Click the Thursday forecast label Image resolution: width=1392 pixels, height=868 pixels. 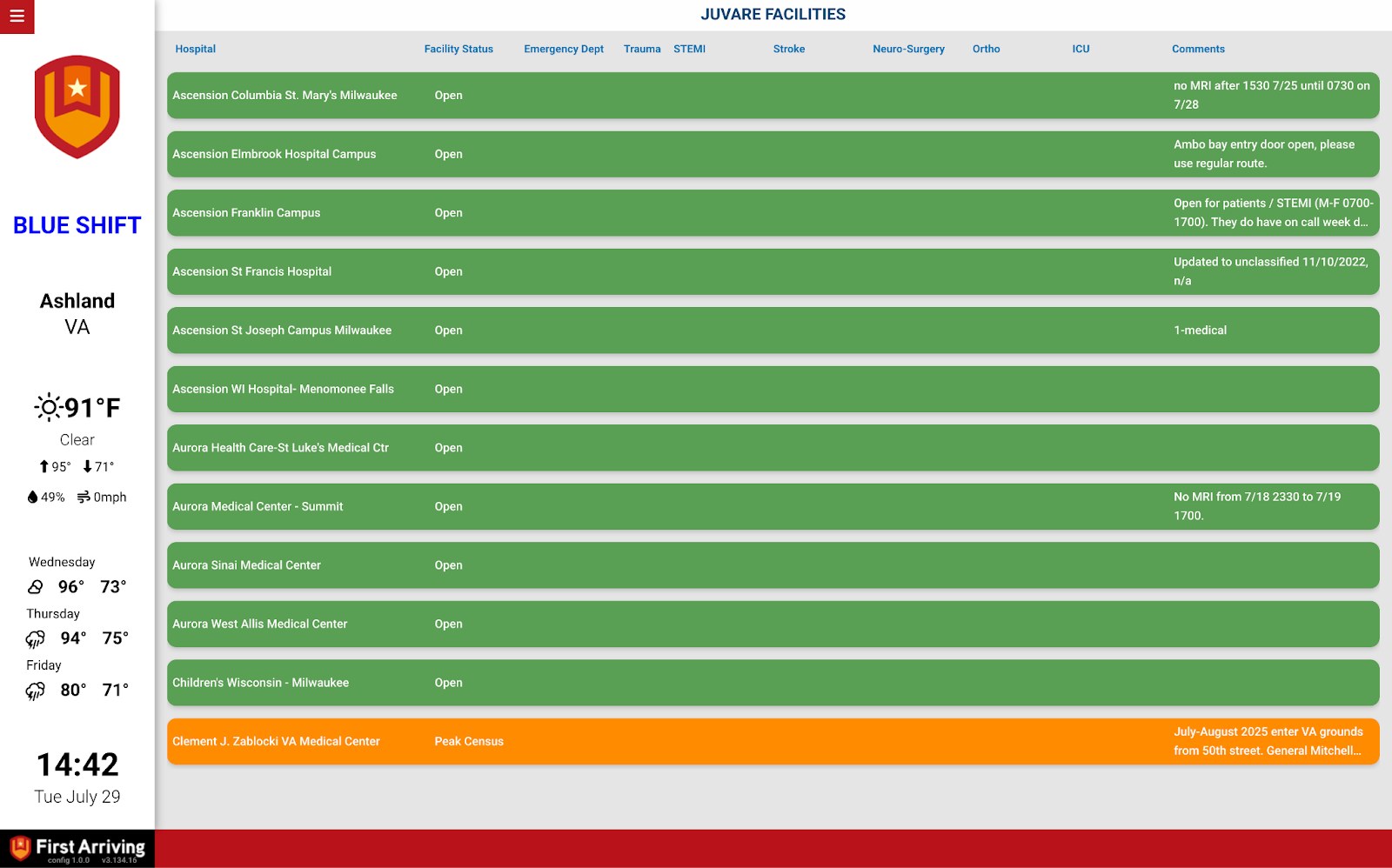tap(53, 614)
